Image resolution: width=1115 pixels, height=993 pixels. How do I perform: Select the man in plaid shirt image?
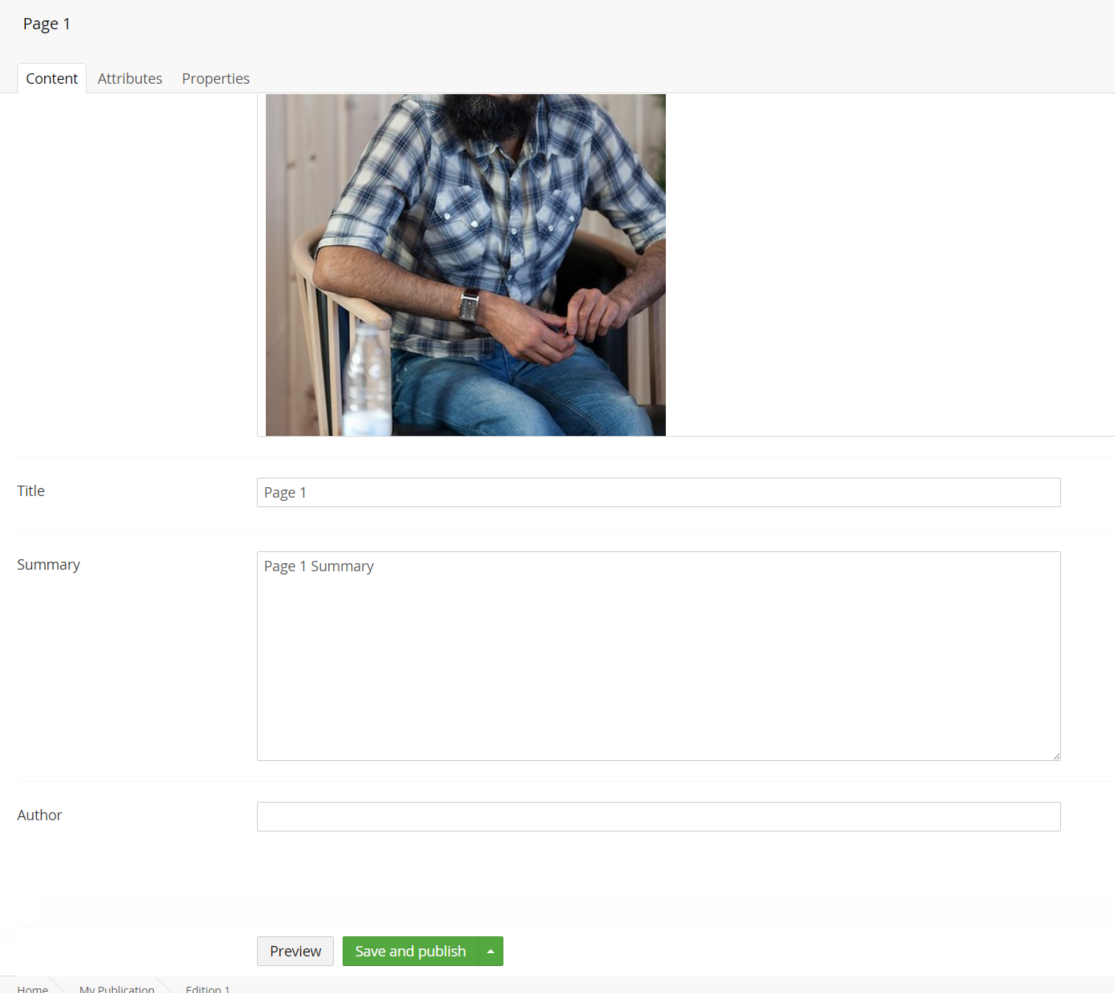466,265
